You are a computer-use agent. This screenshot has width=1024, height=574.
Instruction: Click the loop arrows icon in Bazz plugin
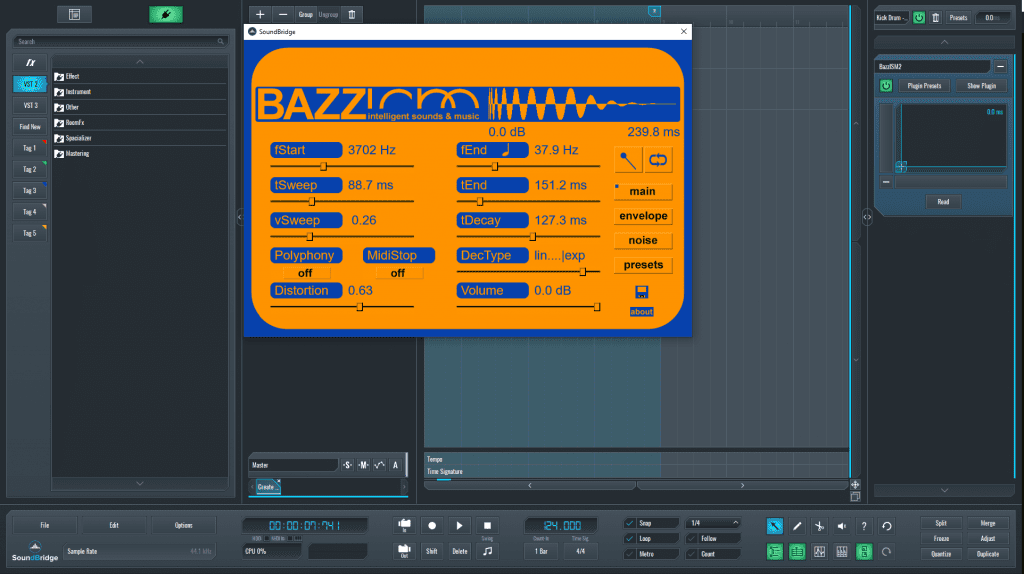click(658, 158)
